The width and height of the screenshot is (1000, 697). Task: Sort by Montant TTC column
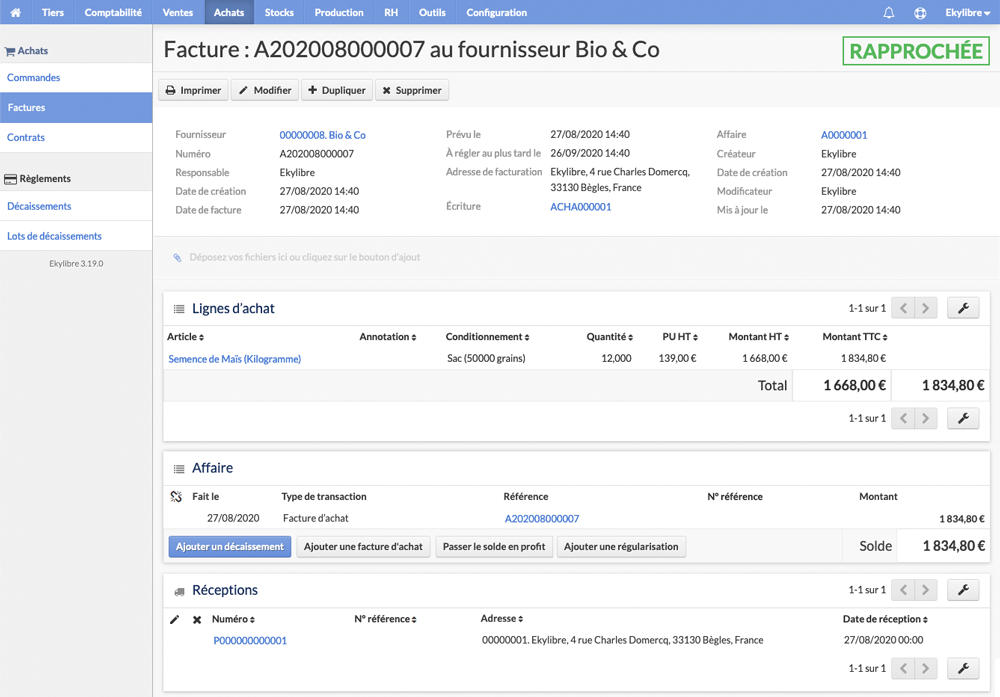(x=855, y=337)
